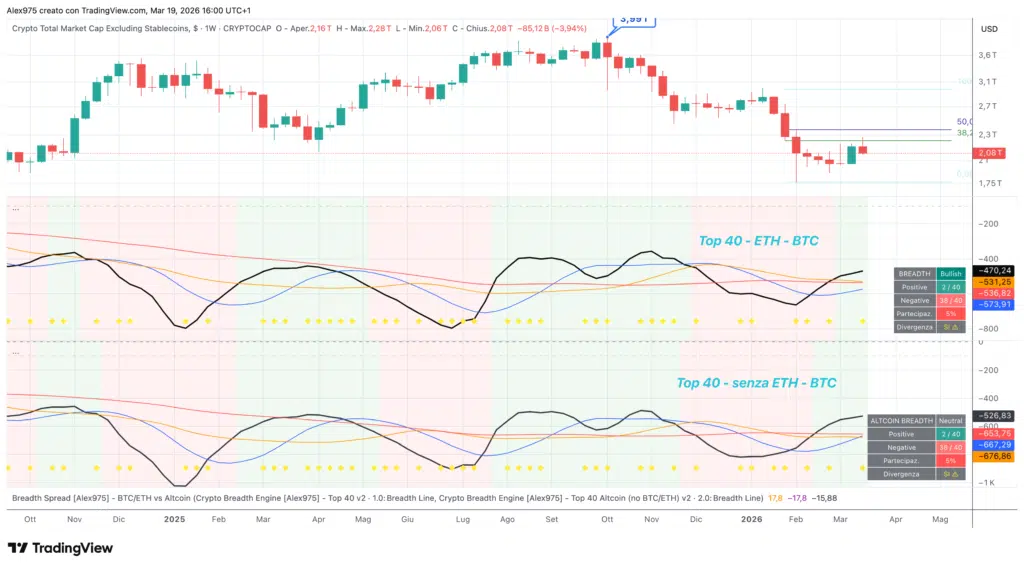
Task: Select the Neutral cell in ALTCOIN BREADTH table
Action: pyautogui.click(x=952, y=420)
